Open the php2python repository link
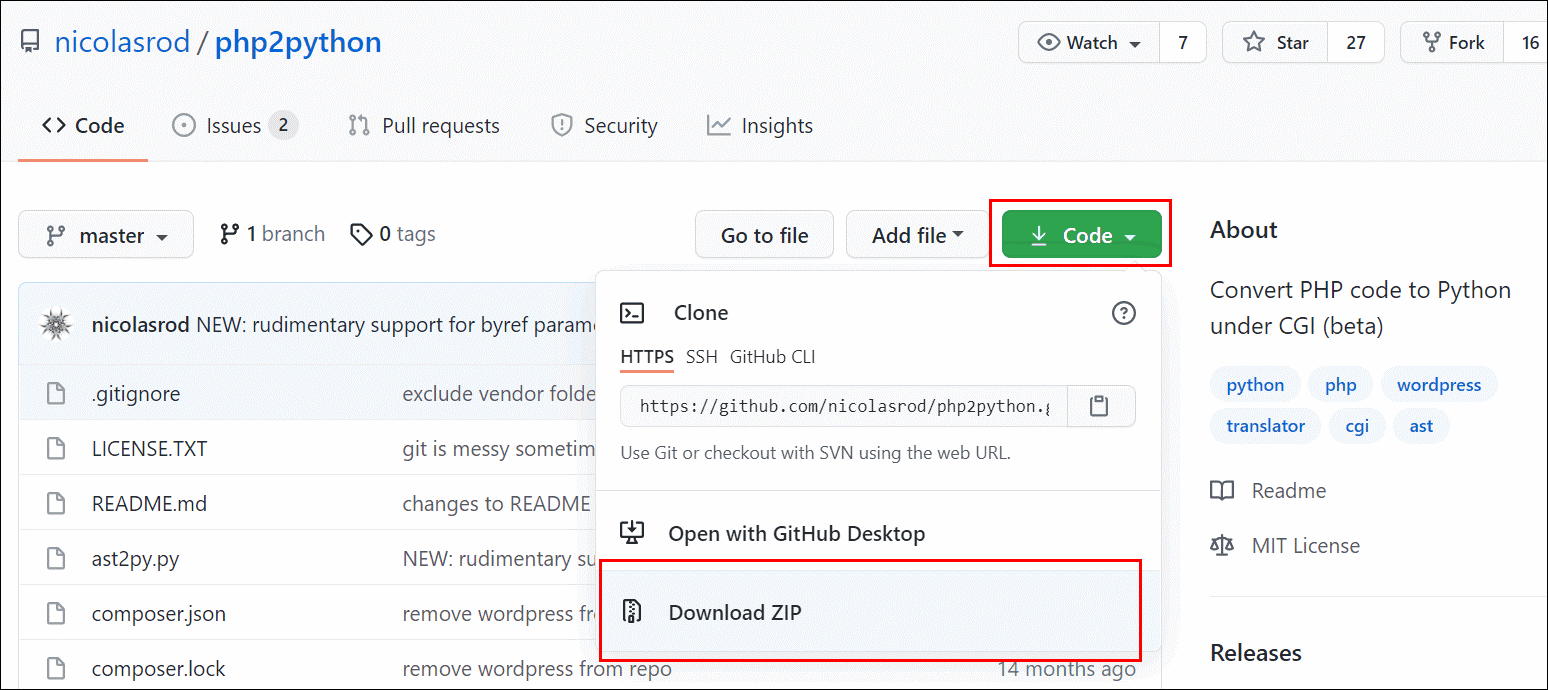 [x=298, y=42]
